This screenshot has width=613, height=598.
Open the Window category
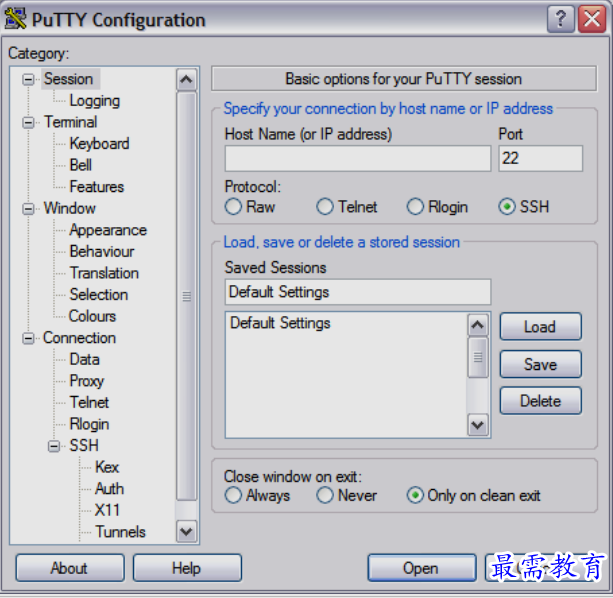[x=70, y=208]
